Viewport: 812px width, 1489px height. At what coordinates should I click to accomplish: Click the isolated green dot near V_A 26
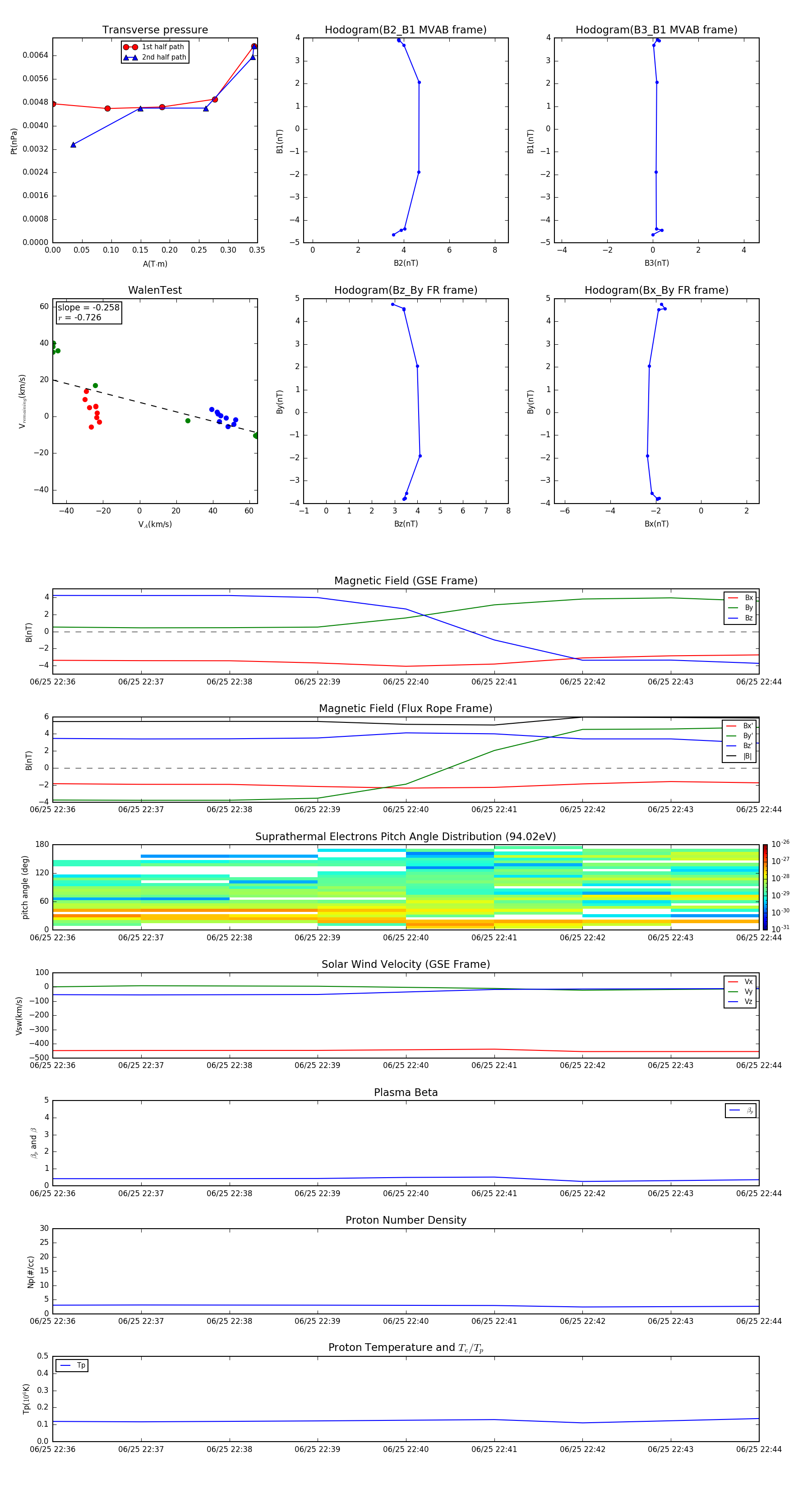click(x=188, y=421)
